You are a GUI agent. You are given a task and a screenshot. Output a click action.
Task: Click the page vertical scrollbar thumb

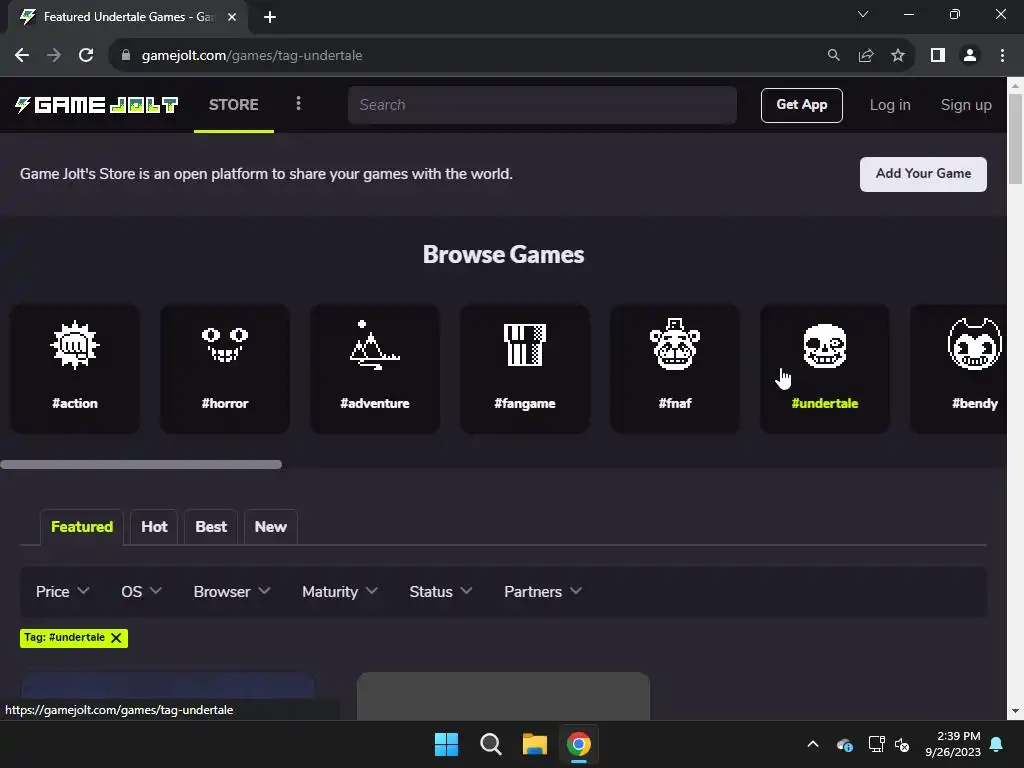[x=1015, y=138]
